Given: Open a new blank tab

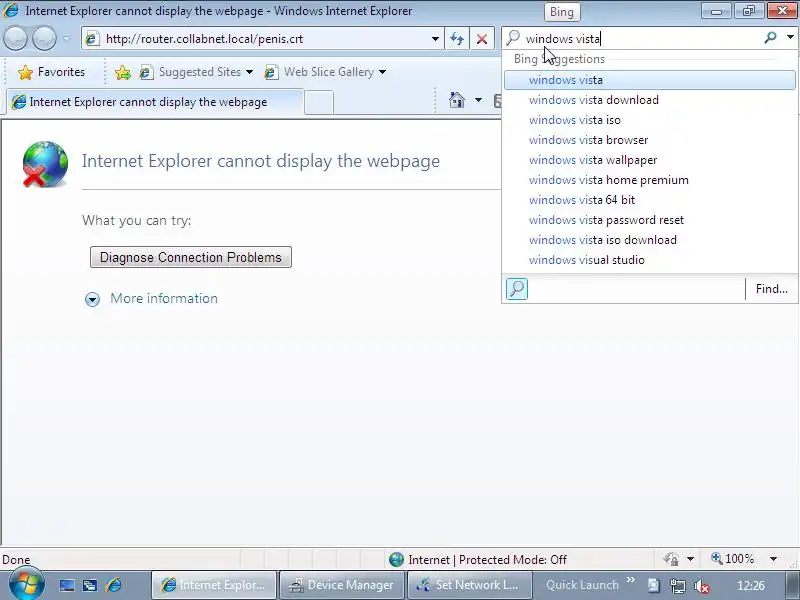Looking at the screenshot, I should point(319,103).
